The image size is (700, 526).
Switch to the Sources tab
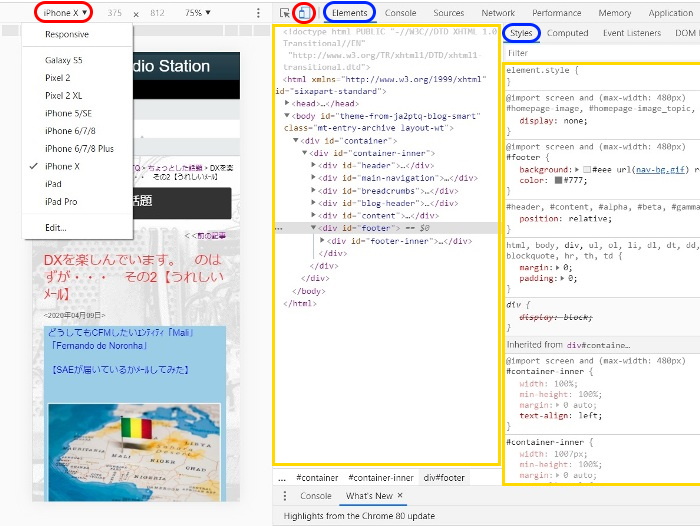click(x=449, y=13)
